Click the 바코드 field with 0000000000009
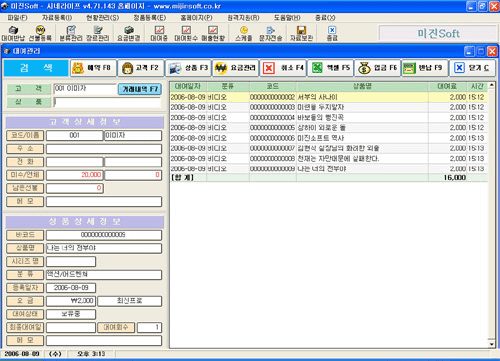Screen dimensions: 500x361 (104, 235)
